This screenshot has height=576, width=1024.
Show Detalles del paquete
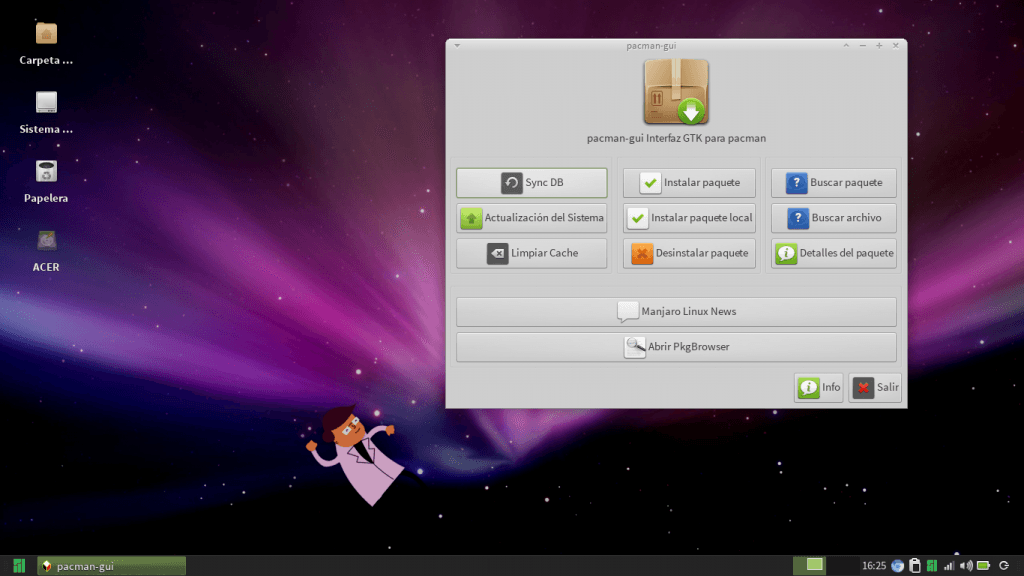833,253
